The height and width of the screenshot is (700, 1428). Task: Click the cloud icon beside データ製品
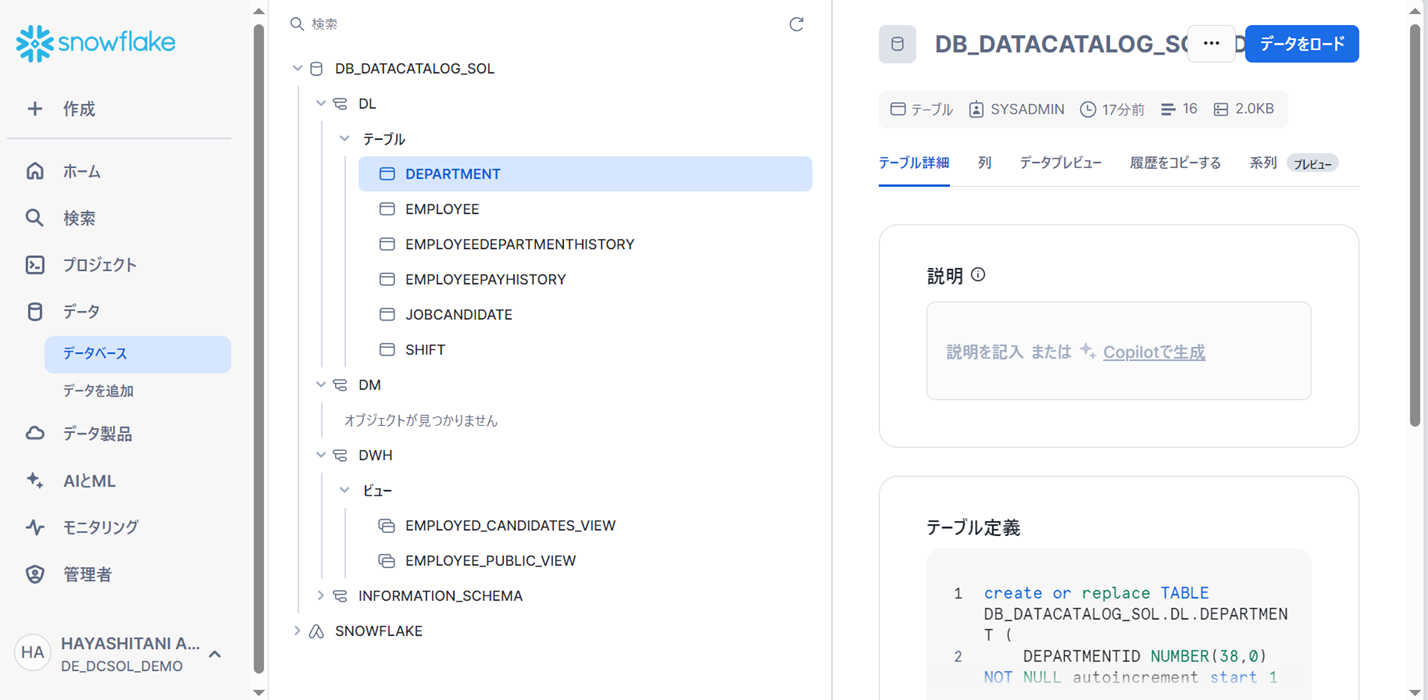(x=35, y=434)
